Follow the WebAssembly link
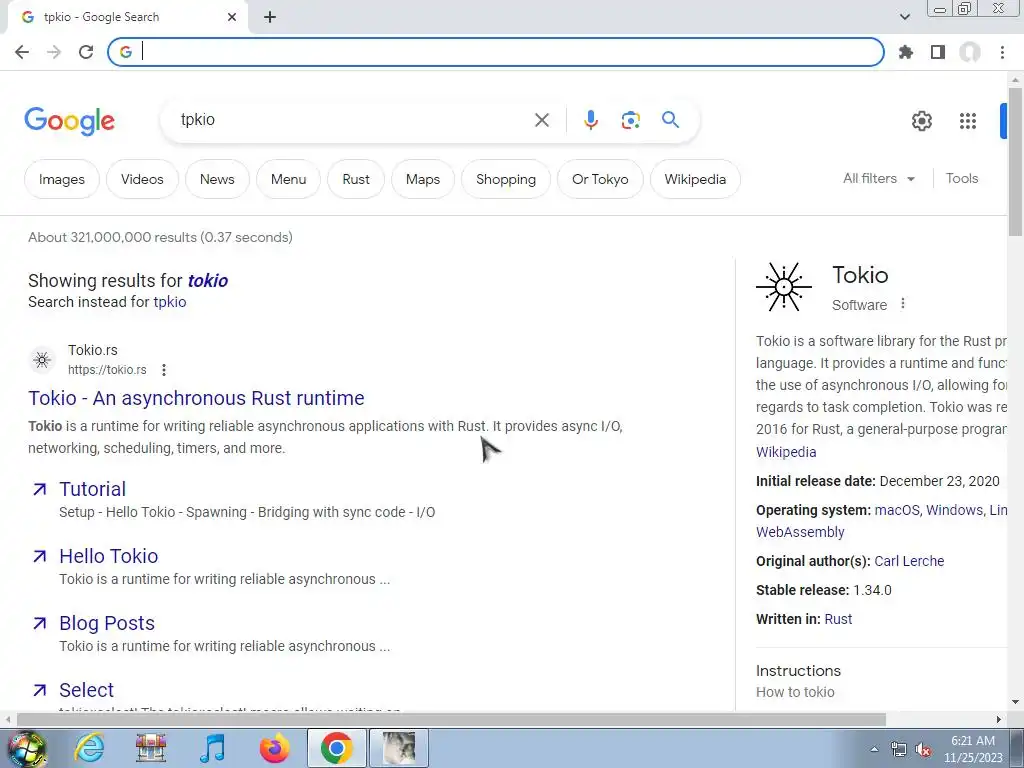The height and width of the screenshot is (768, 1024). 800,532
